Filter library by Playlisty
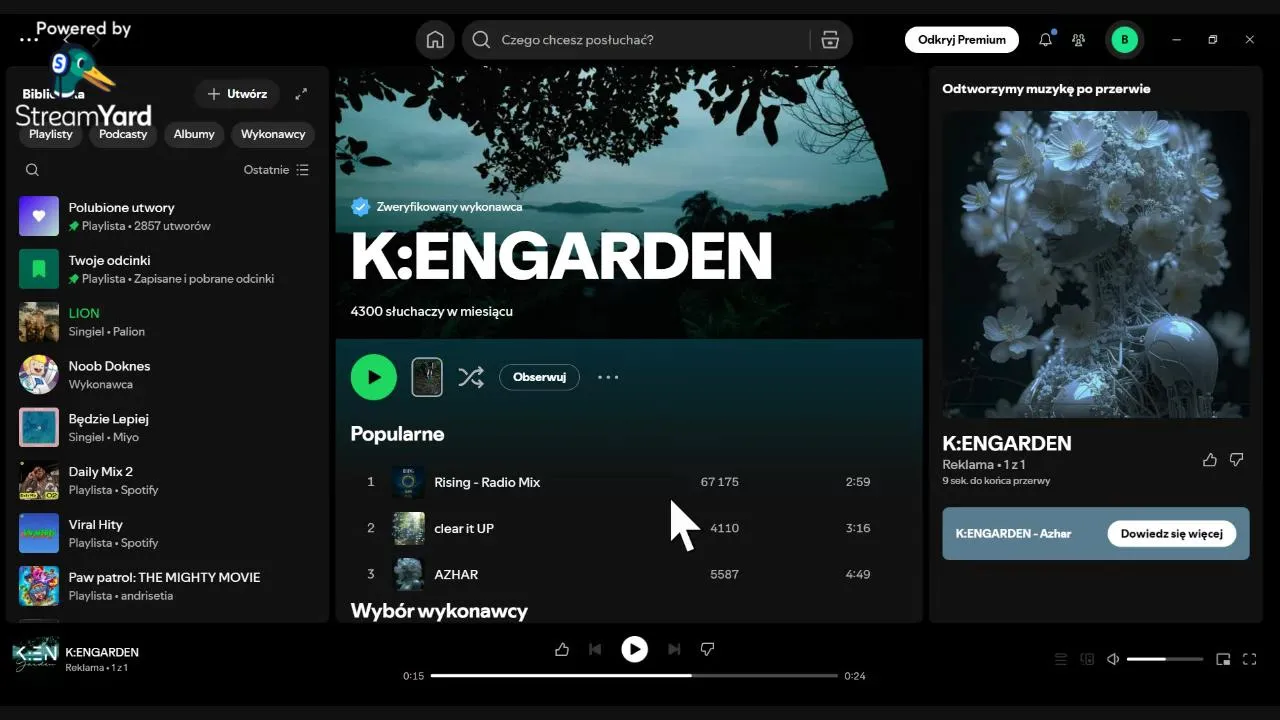Image resolution: width=1280 pixels, height=720 pixels. (x=51, y=134)
